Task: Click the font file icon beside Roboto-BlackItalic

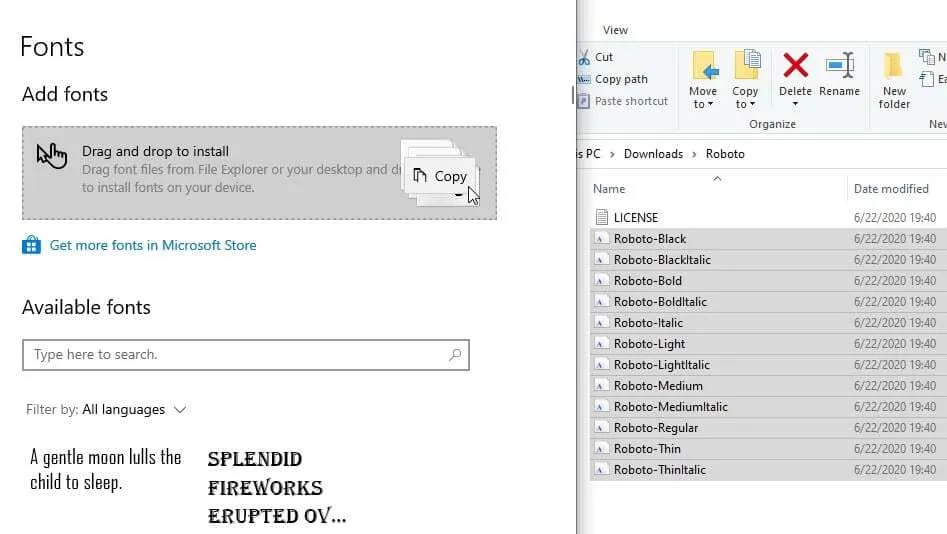Action: point(600,260)
